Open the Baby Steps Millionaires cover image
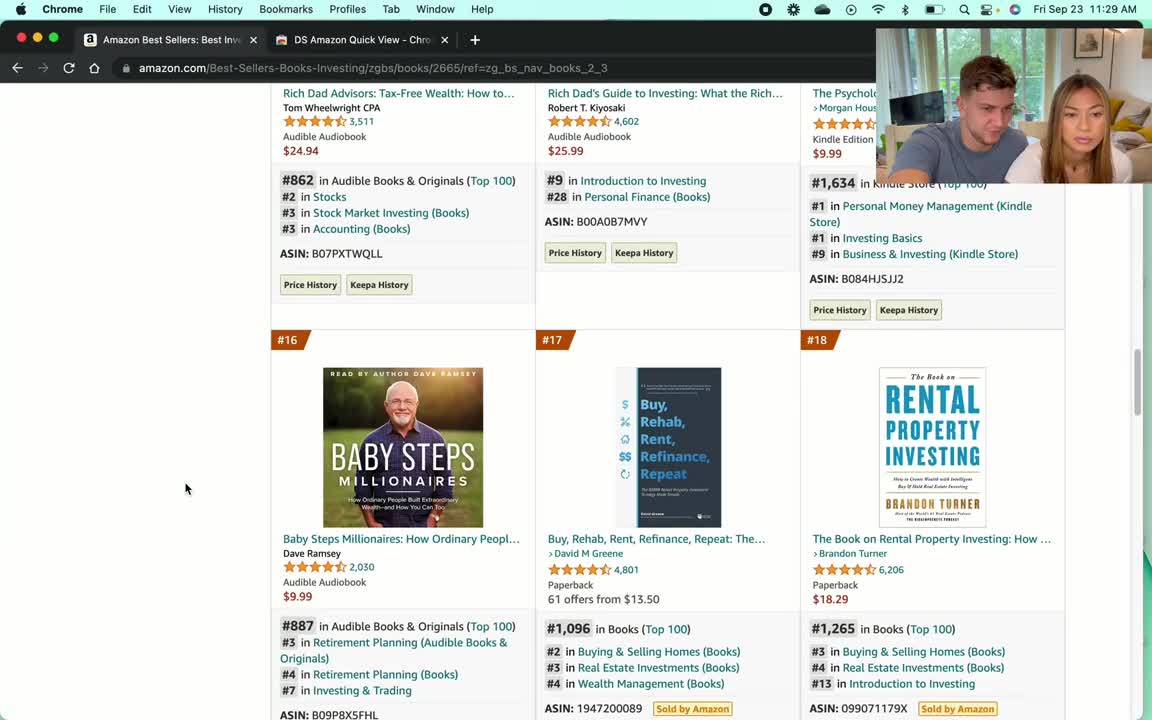 coord(403,447)
